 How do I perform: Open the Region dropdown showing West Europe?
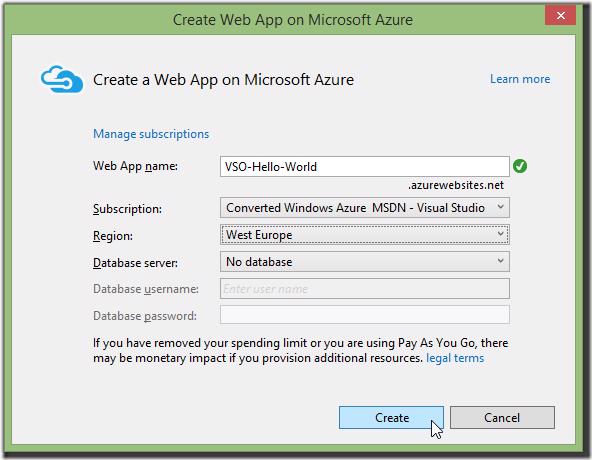[365, 235]
